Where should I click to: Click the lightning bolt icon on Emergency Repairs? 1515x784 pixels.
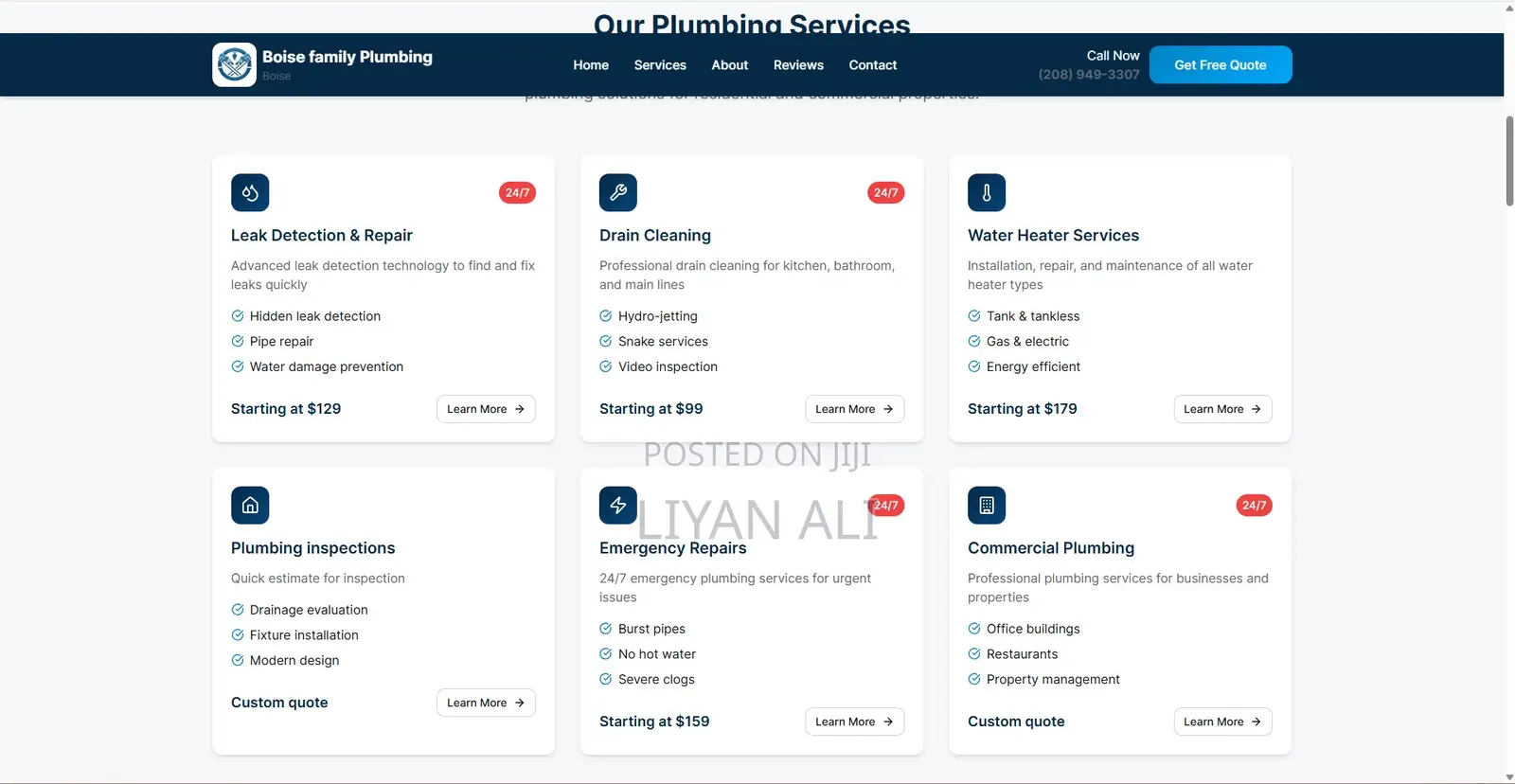tap(618, 505)
